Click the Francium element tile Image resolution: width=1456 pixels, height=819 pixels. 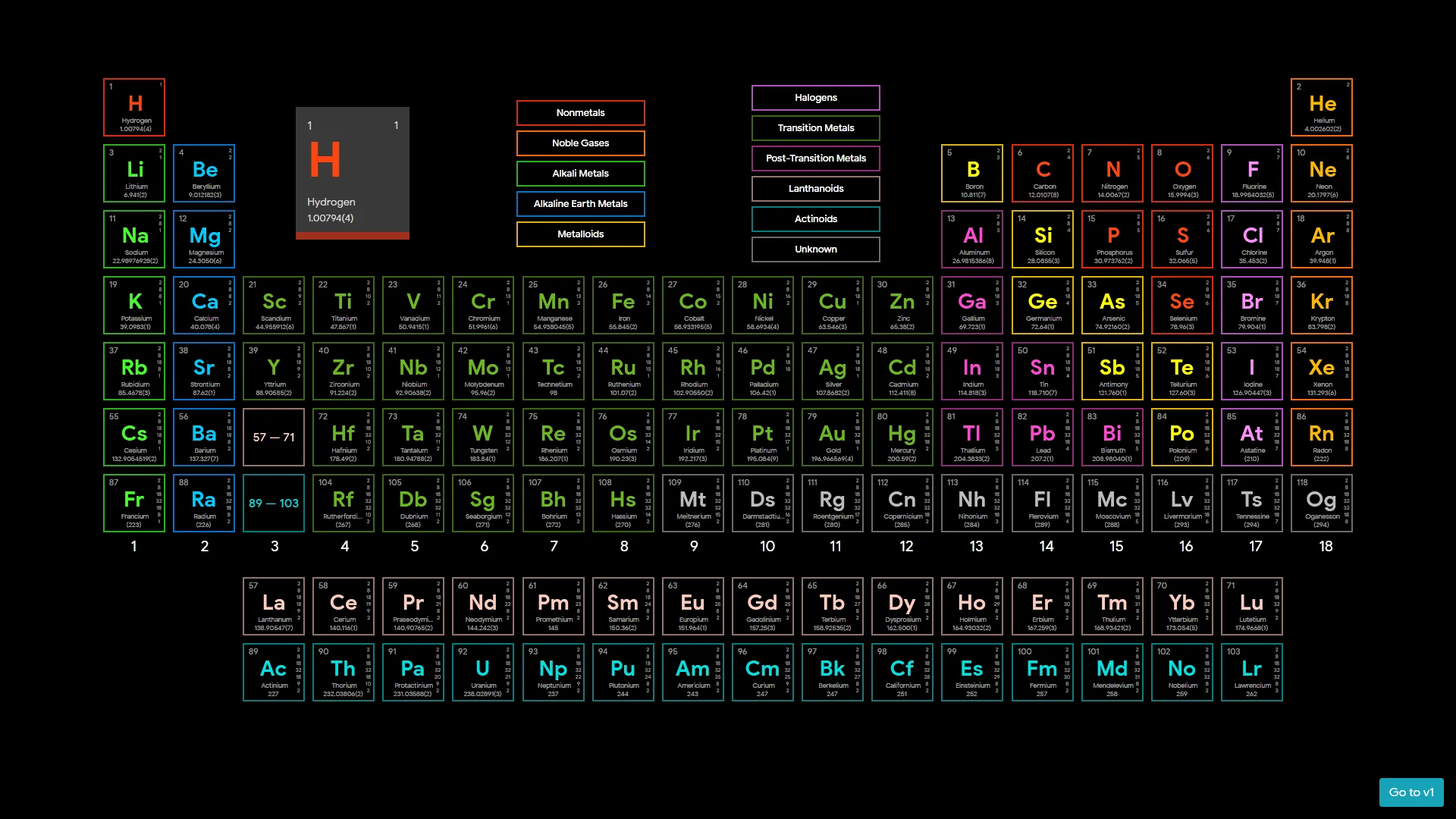click(133, 503)
